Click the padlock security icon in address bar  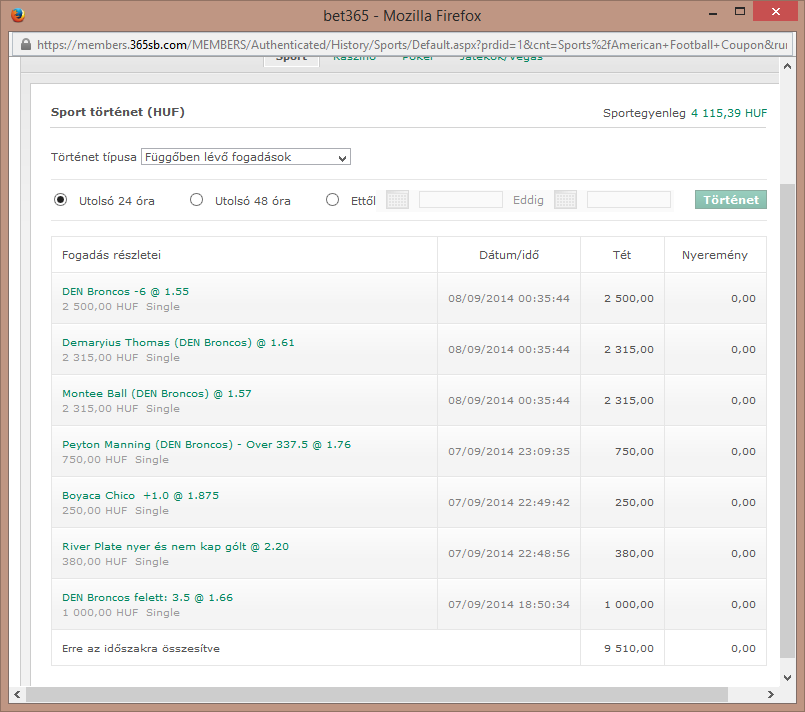click(x=26, y=45)
